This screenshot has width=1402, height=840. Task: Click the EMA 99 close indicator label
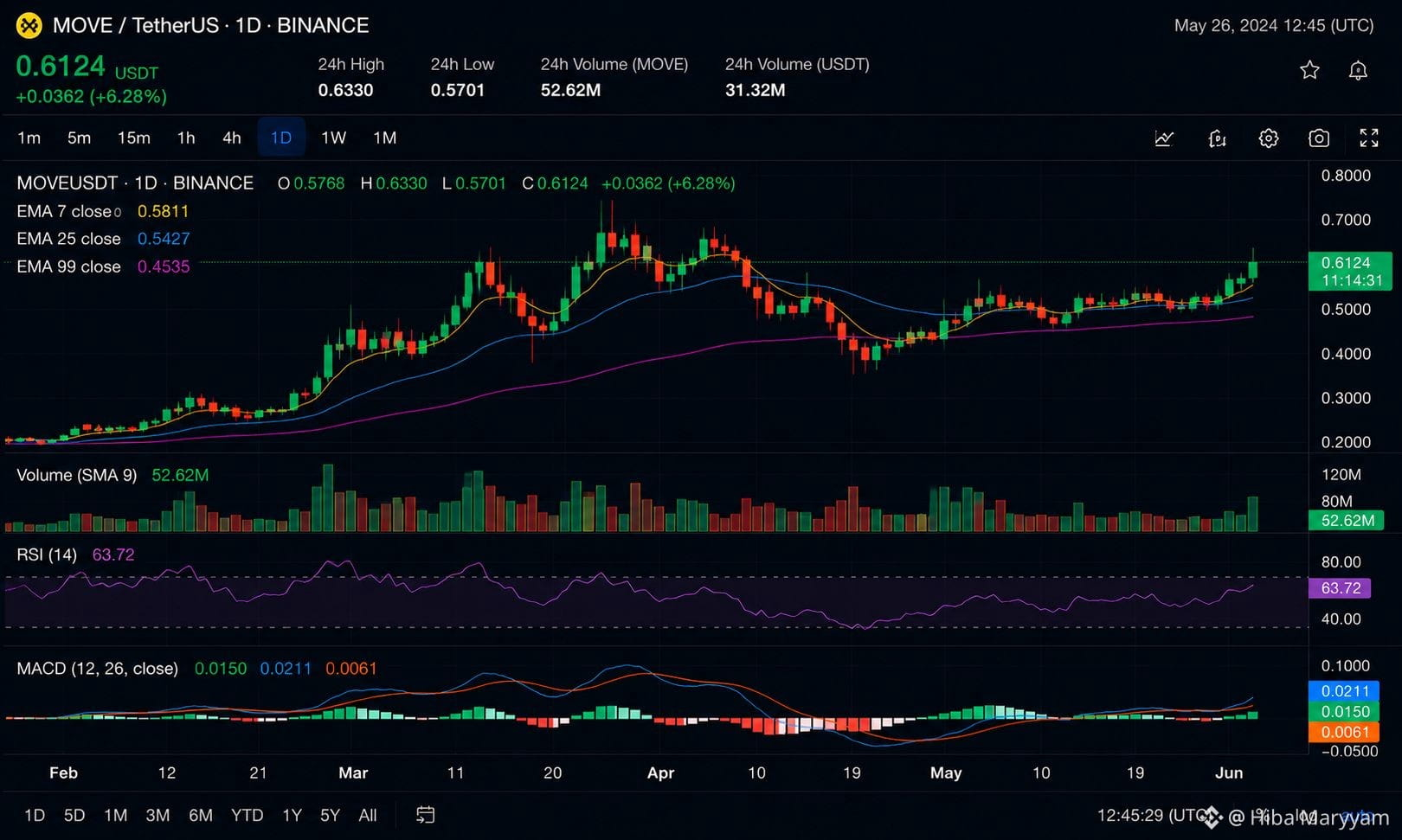tap(68, 266)
